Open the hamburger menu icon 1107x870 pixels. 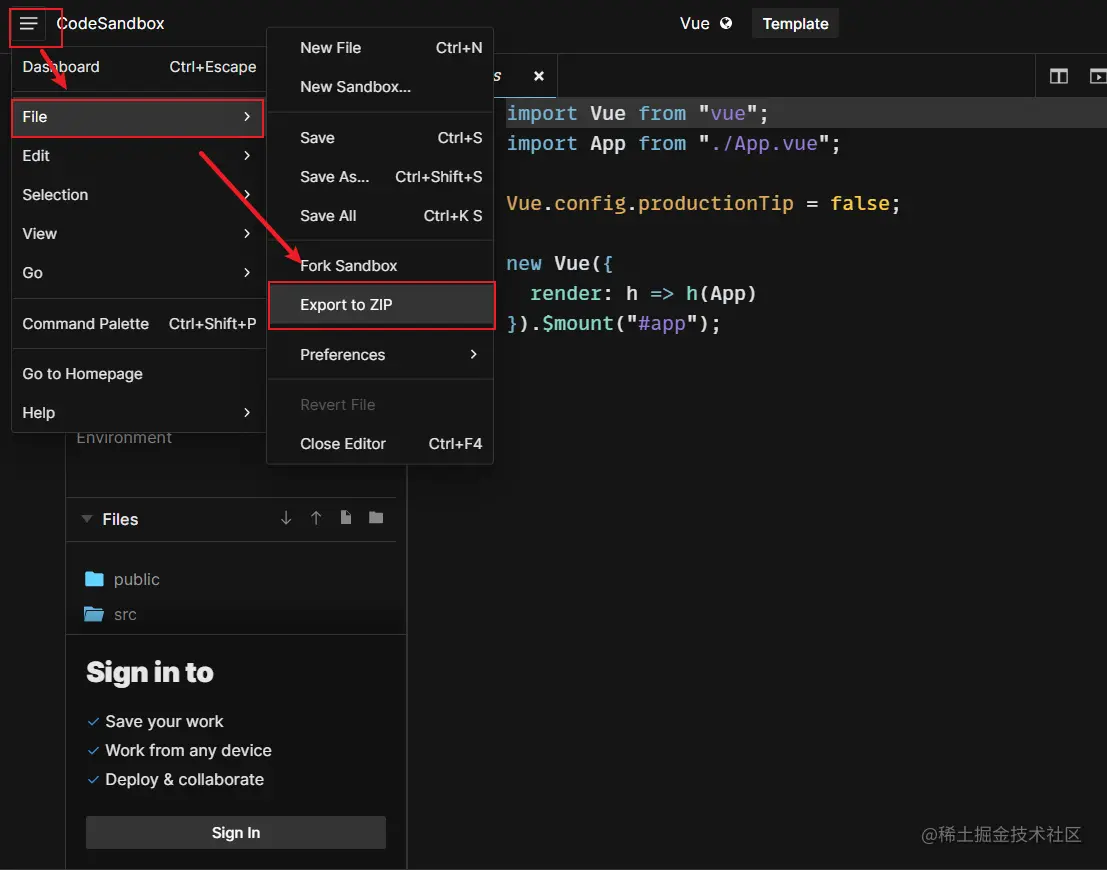(28, 24)
